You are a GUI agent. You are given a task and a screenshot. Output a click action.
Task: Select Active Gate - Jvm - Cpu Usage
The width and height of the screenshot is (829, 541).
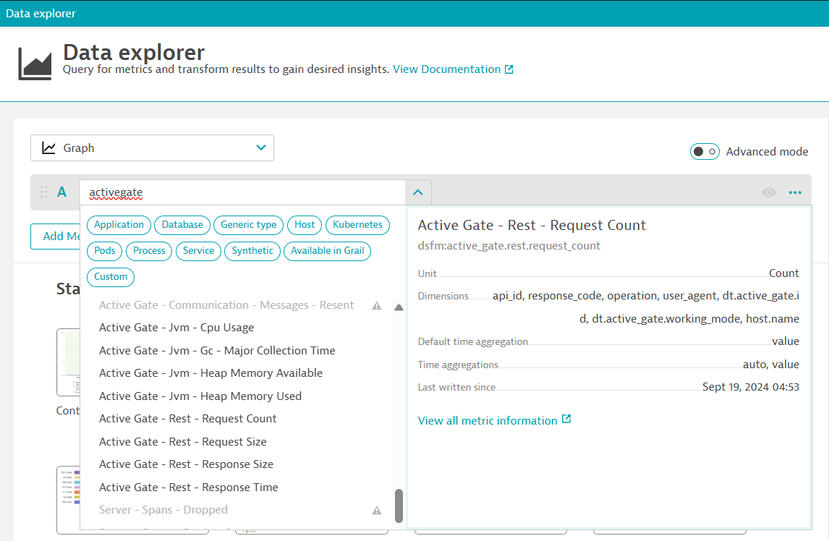coord(176,328)
